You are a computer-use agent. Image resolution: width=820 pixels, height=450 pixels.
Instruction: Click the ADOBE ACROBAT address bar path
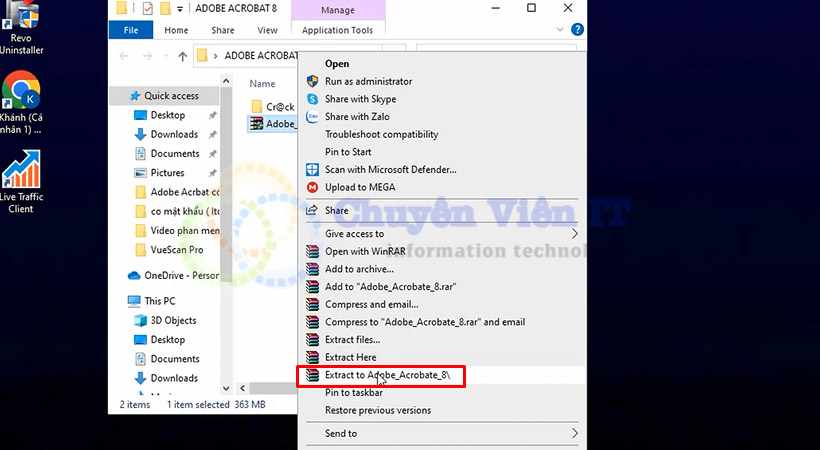(x=261, y=56)
